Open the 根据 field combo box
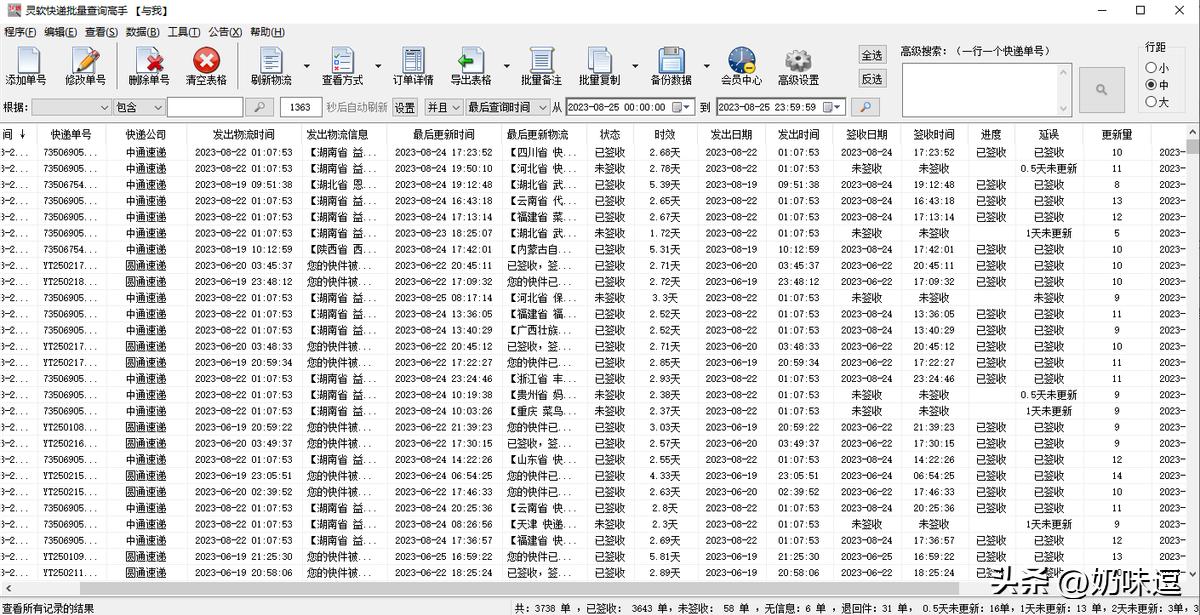The height and width of the screenshot is (615, 1200). click(x=71, y=107)
